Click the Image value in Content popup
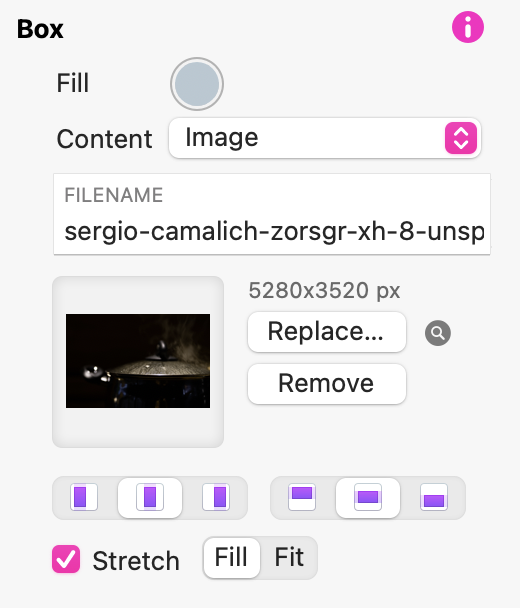Viewport: 520px width, 608px height. coord(222,138)
